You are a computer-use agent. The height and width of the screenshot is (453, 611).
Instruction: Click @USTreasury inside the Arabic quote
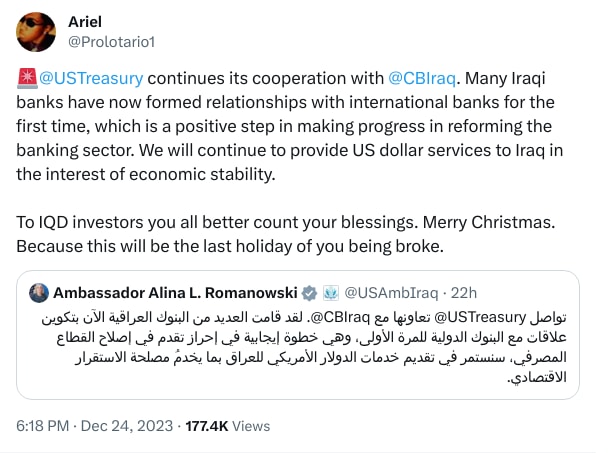pyautogui.click(x=480, y=317)
